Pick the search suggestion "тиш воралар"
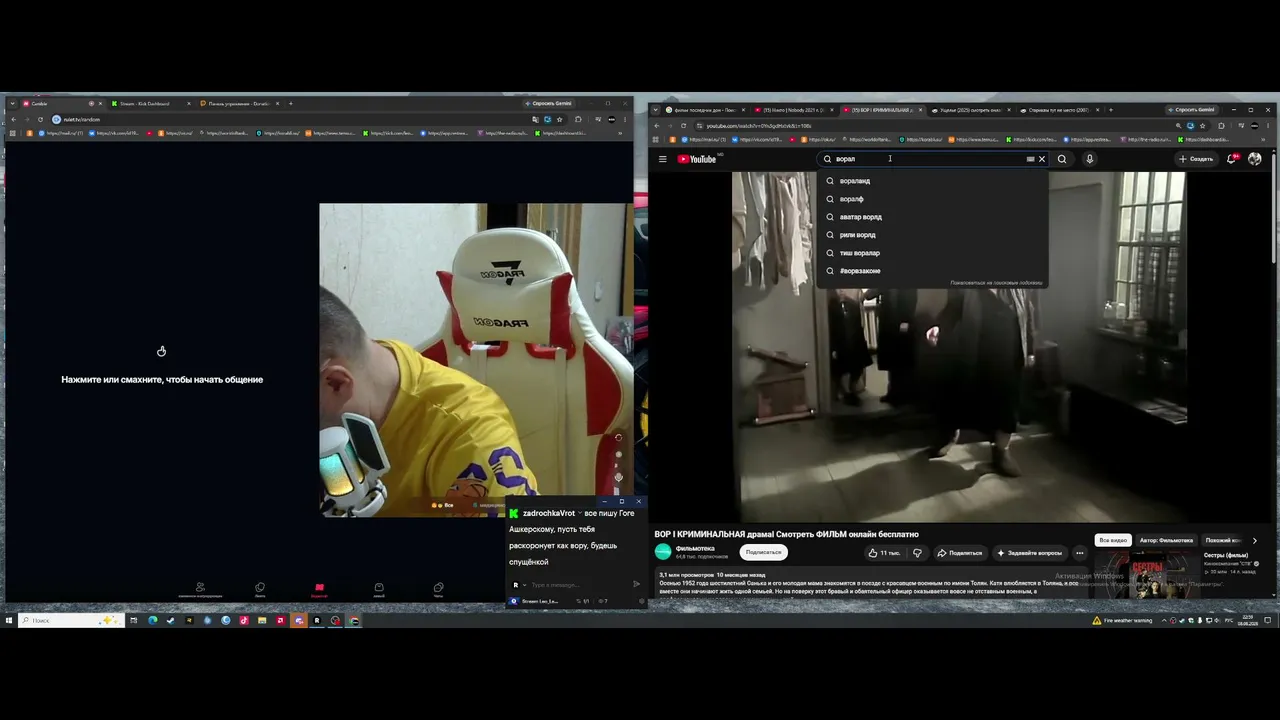The image size is (1280, 720). [x=933, y=253]
